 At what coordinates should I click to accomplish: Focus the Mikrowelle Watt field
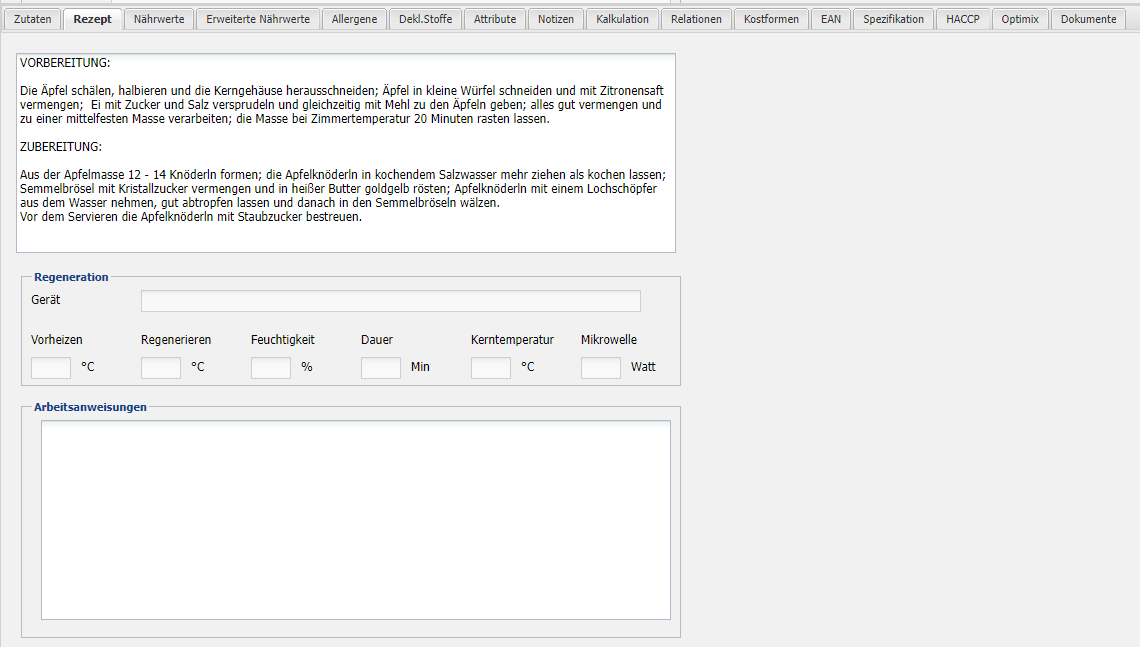click(601, 368)
